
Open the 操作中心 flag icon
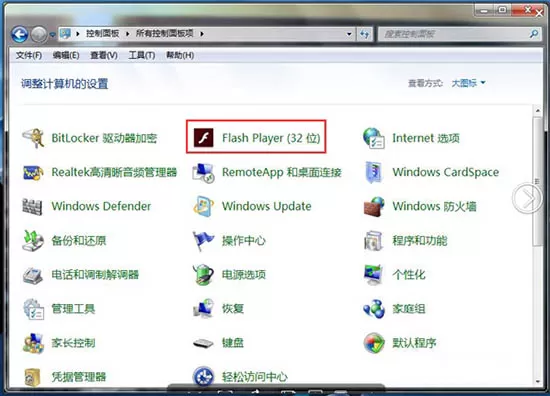tap(203, 241)
